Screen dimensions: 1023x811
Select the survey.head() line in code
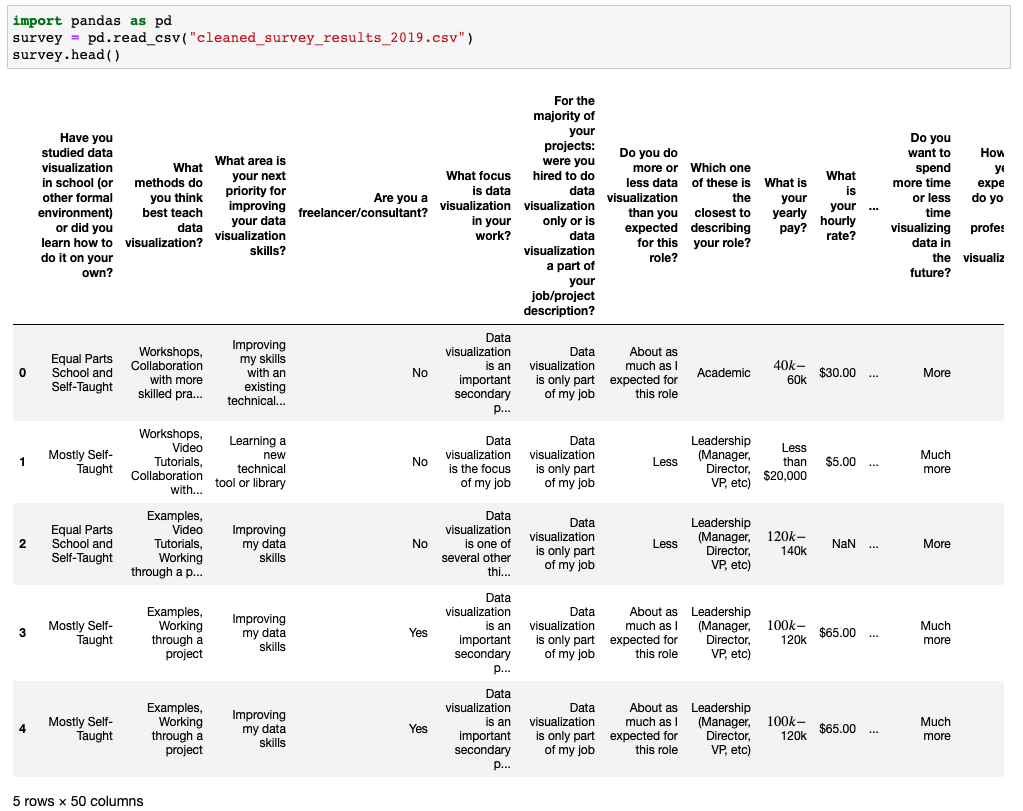(x=57, y=54)
